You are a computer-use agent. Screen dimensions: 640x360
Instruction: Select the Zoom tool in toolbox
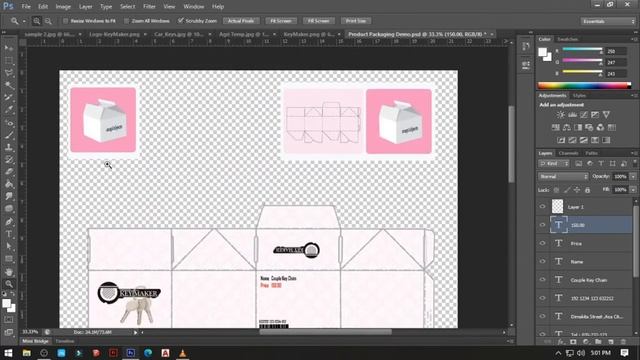click(x=9, y=284)
